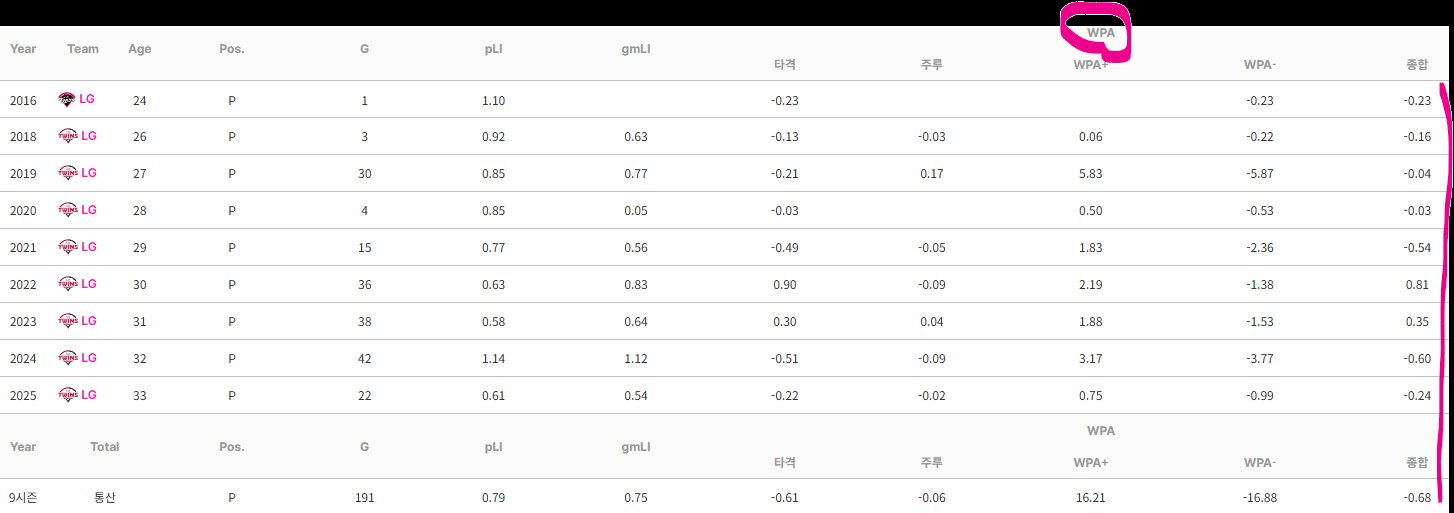The width and height of the screenshot is (1454, 513).
Task: Open the LG team link for 2023
Action: (x=89, y=321)
